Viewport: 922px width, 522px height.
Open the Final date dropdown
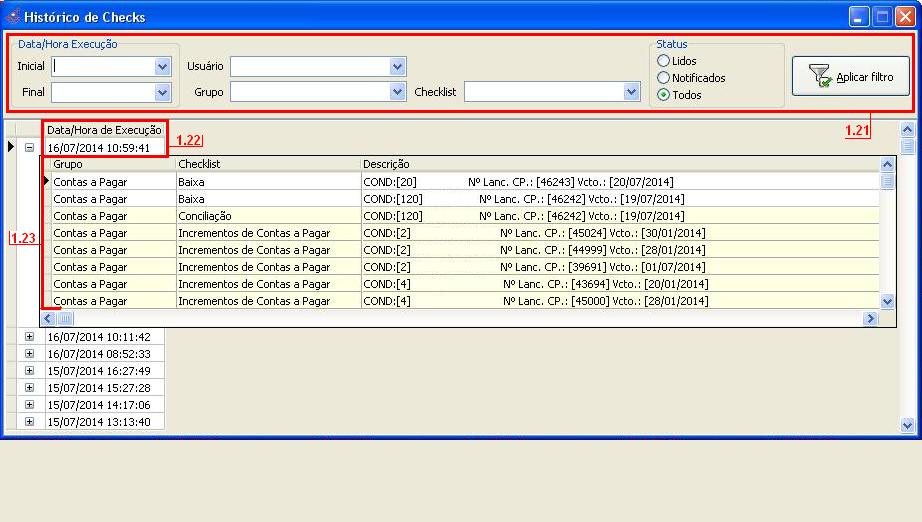pos(163,92)
